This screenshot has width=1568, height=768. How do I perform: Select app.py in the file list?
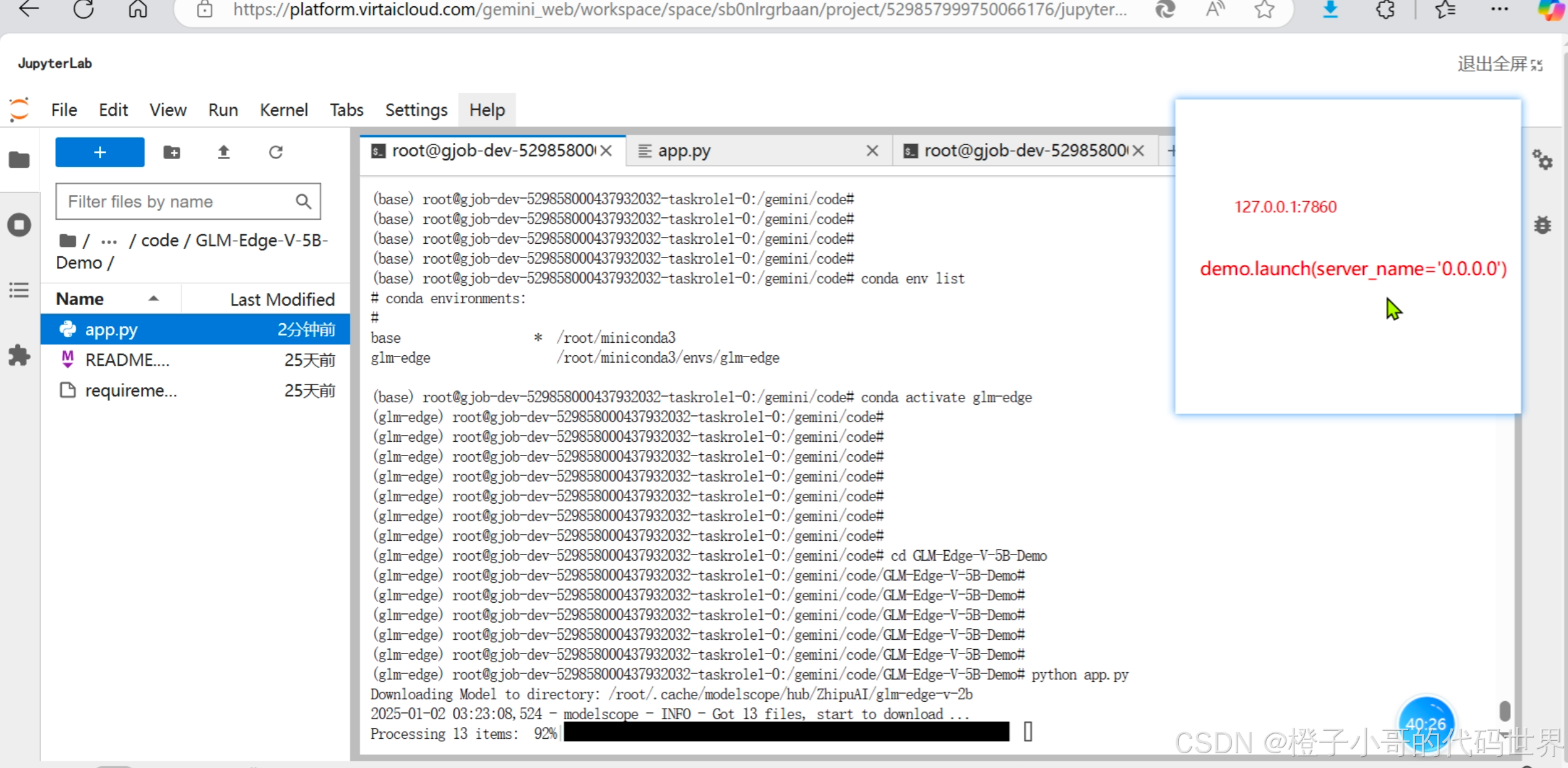(111, 329)
